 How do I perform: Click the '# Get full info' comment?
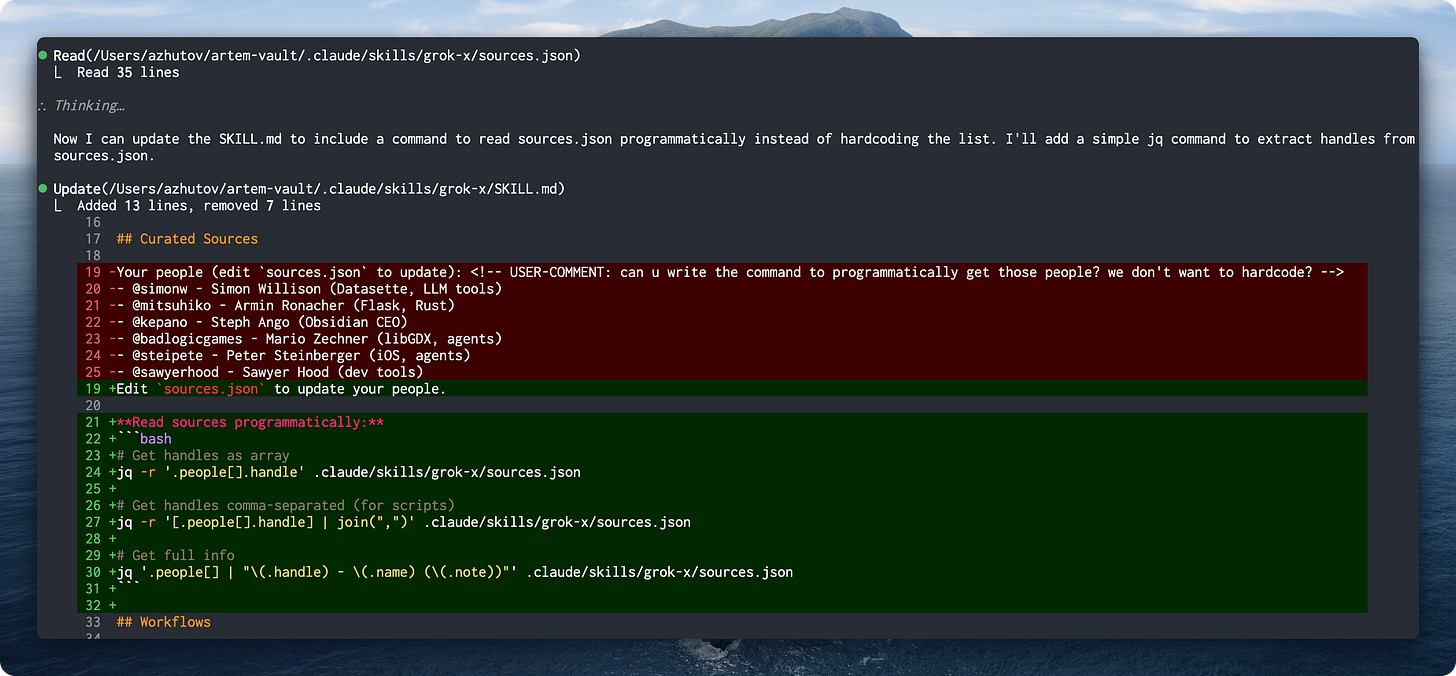pyautogui.click(x=175, y=555)
